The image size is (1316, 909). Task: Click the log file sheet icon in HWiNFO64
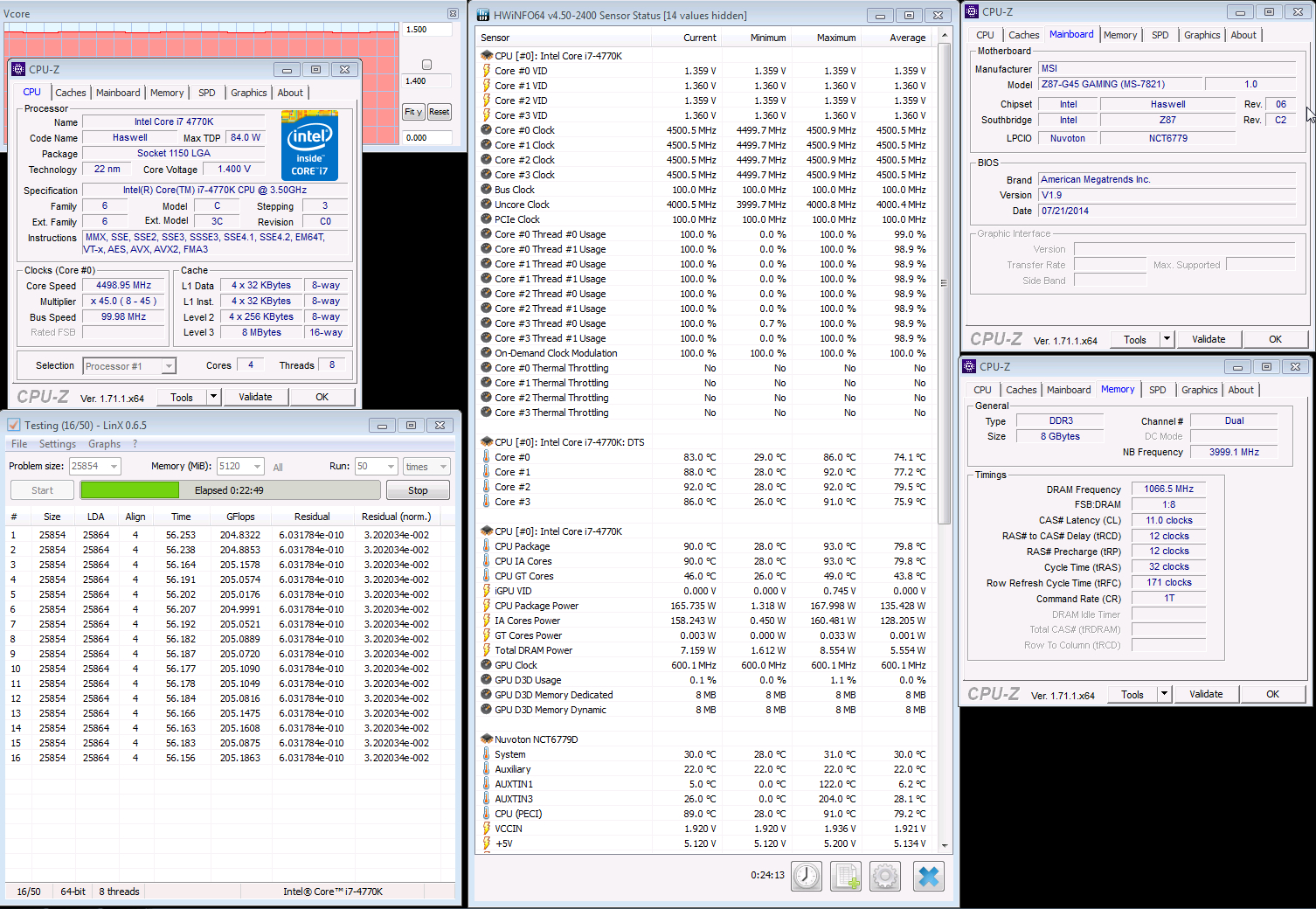click(846, 876)
